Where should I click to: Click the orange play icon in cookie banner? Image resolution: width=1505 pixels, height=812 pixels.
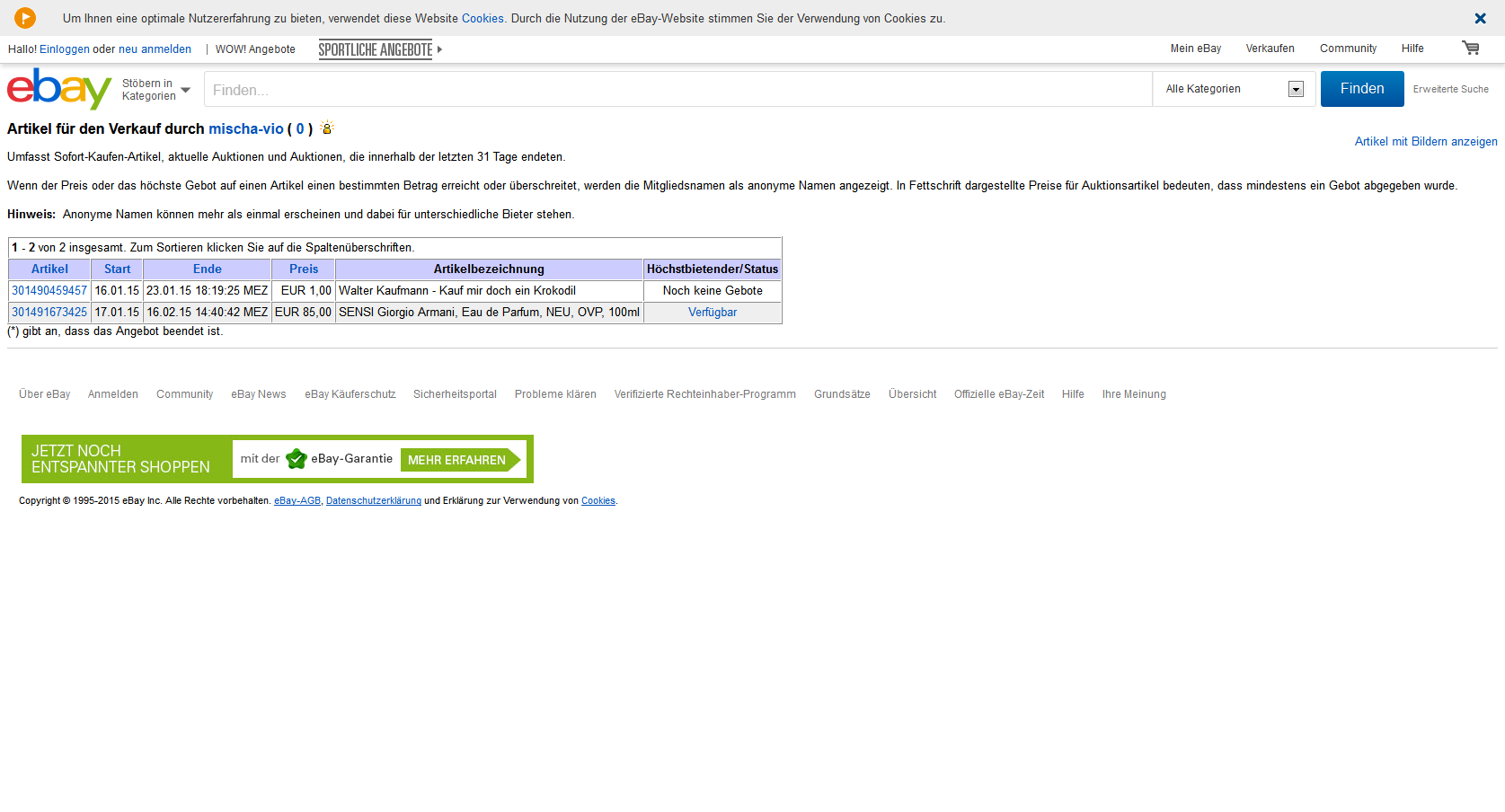25,18
